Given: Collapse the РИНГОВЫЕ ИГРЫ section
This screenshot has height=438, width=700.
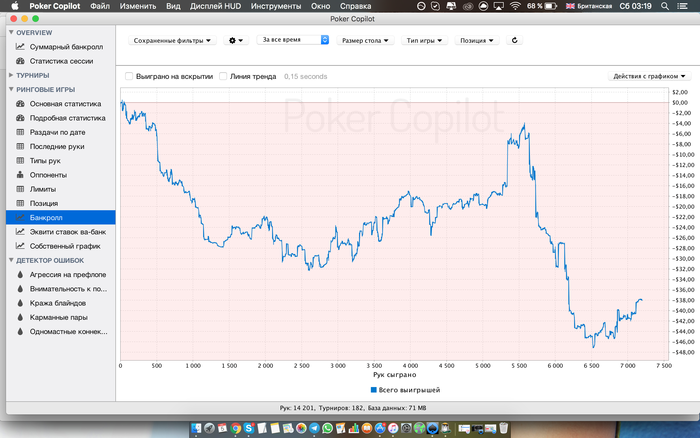Looking at the screenshot, I should point(11,89).
